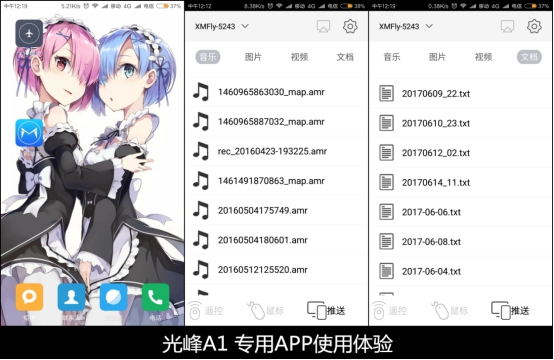Viewport: 554px width, 360px height.
Task: Select the highlighted 文档 tab
Action: 529,57
